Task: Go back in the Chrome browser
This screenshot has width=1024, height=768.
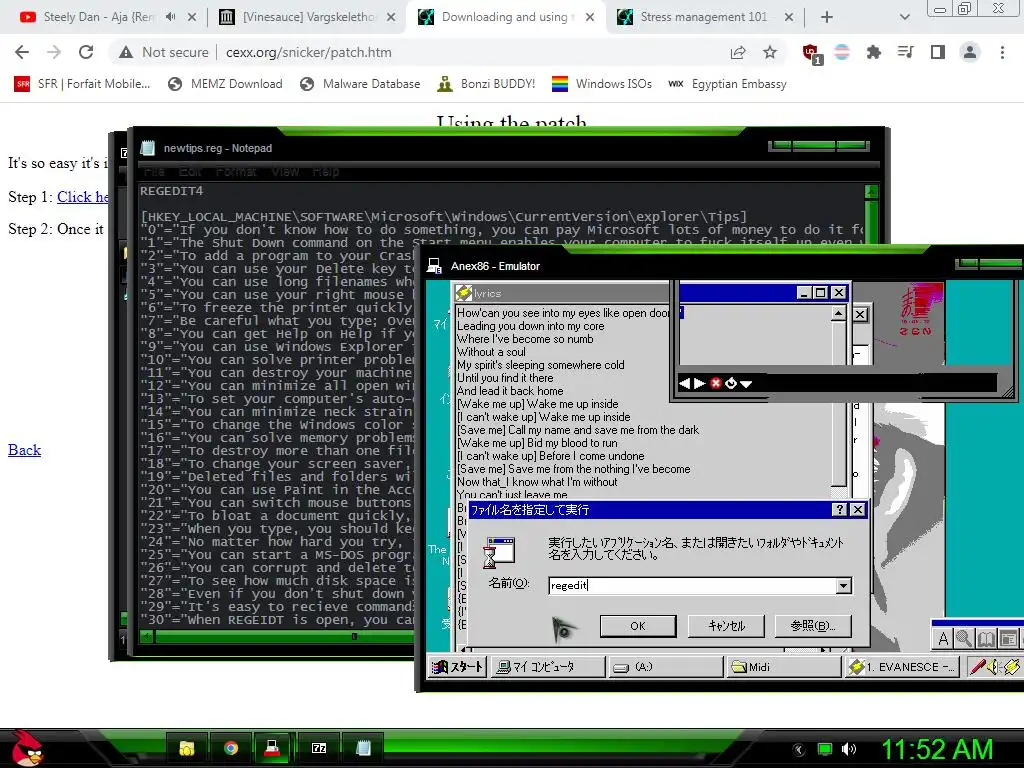Action: coord(22,52)
